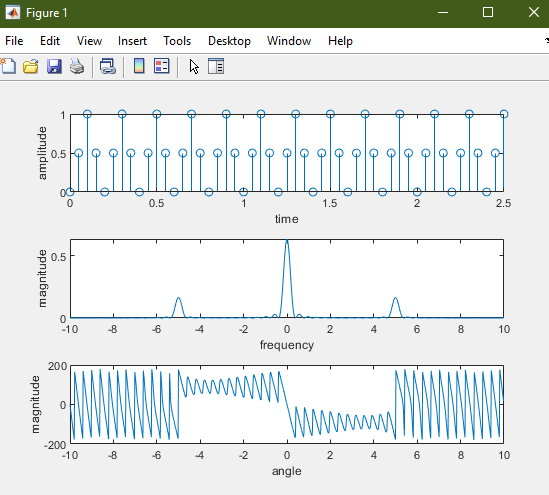
Task: Minimize the Figure 1 window
Action: coord(443,13)
